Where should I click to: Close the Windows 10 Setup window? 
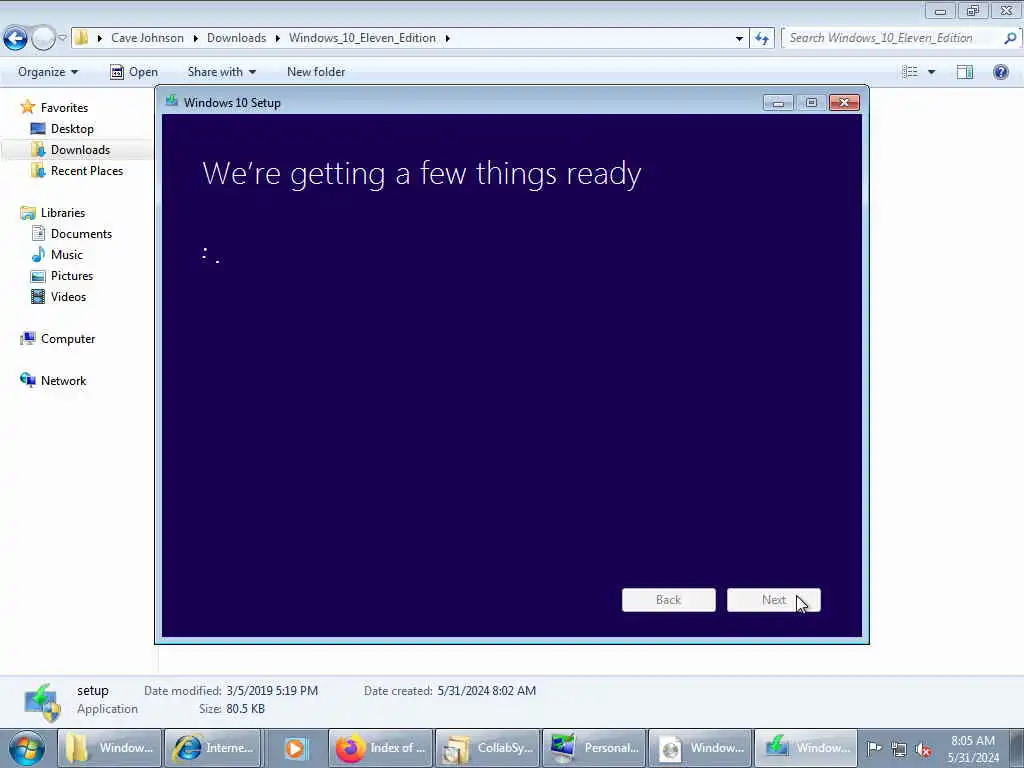[844, 103]
